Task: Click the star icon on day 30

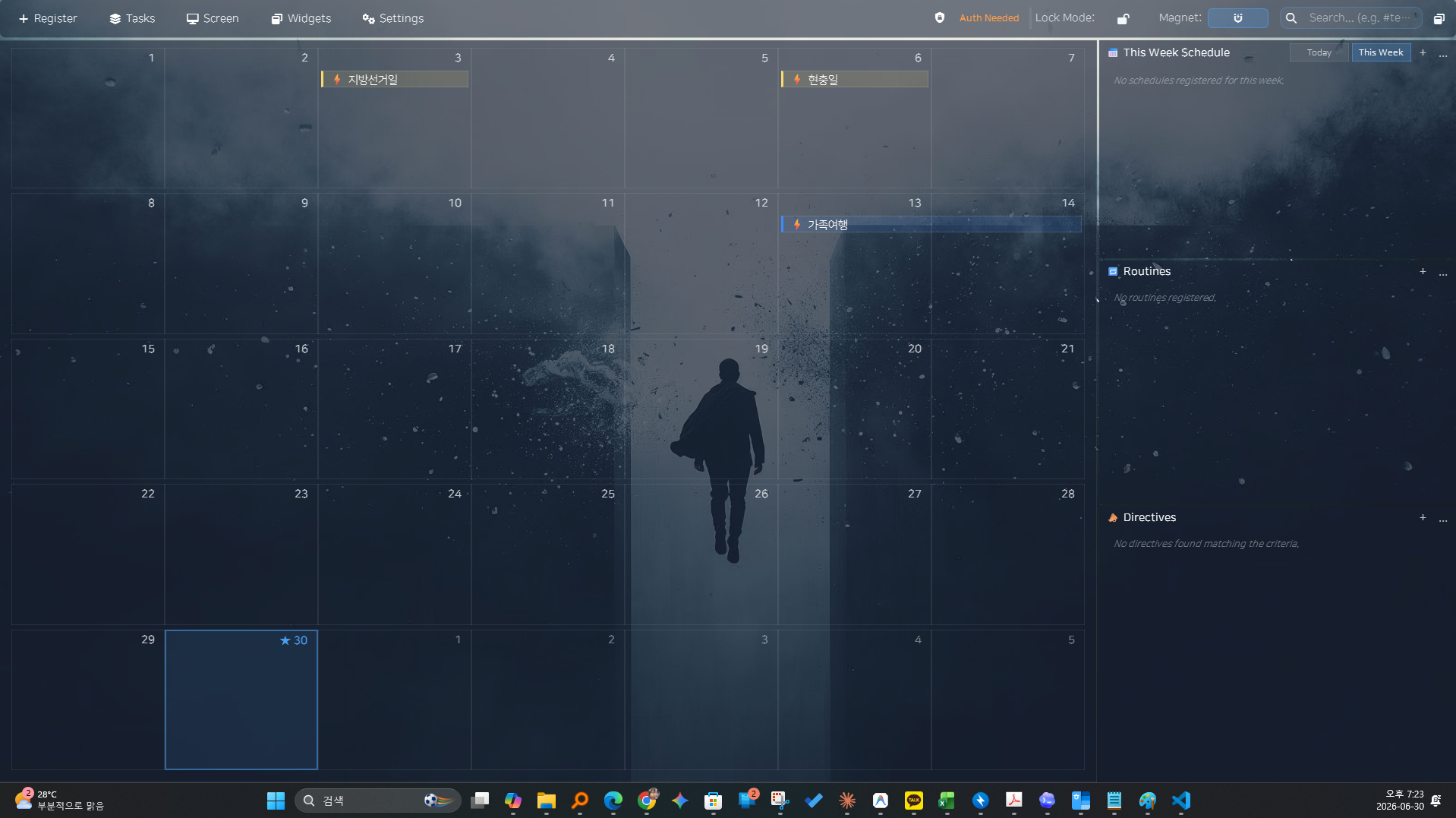Action: coord(285,640)
